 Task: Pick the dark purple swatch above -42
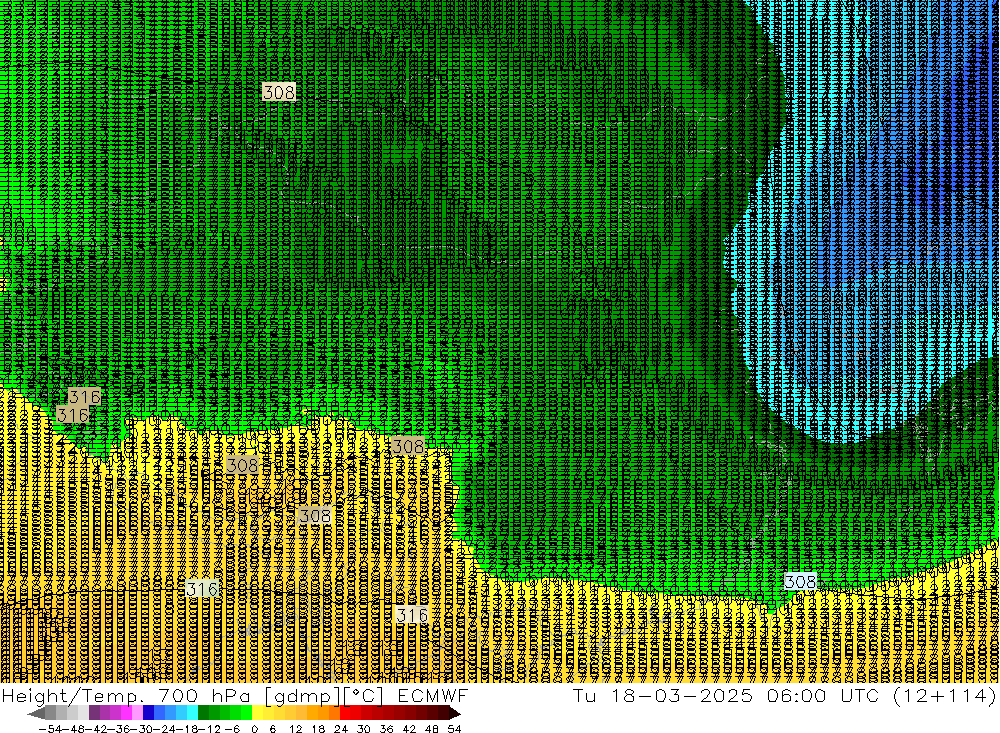(x=94, y=713)
